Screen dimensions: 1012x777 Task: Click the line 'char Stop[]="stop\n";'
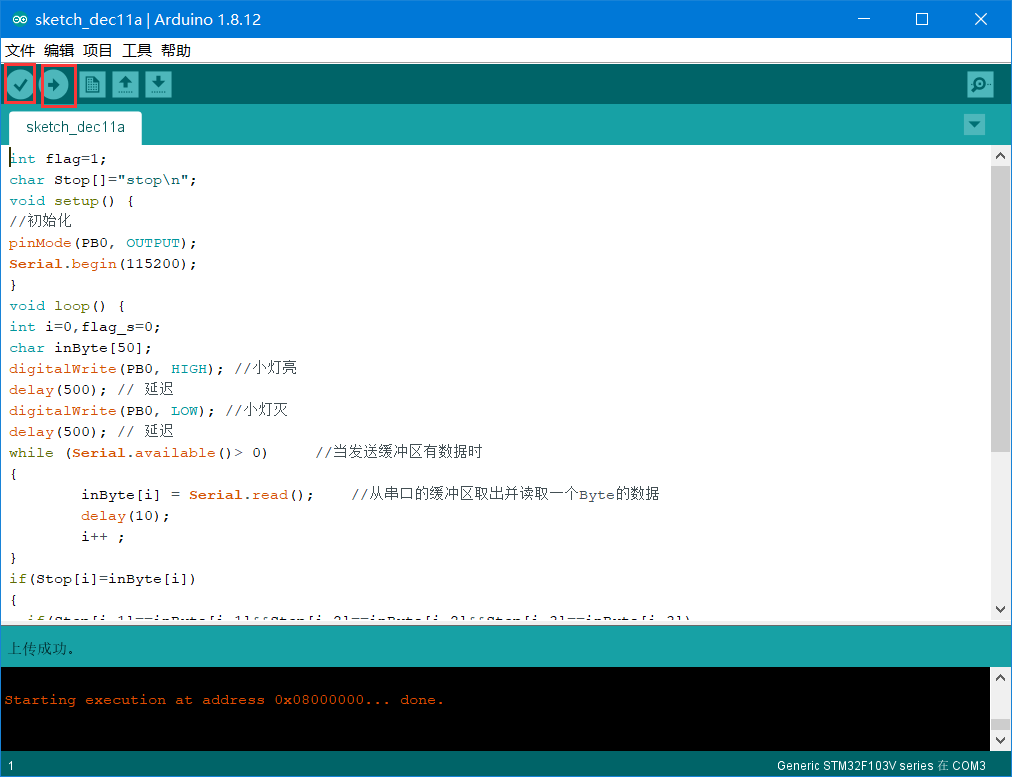[x=103, y=180]
